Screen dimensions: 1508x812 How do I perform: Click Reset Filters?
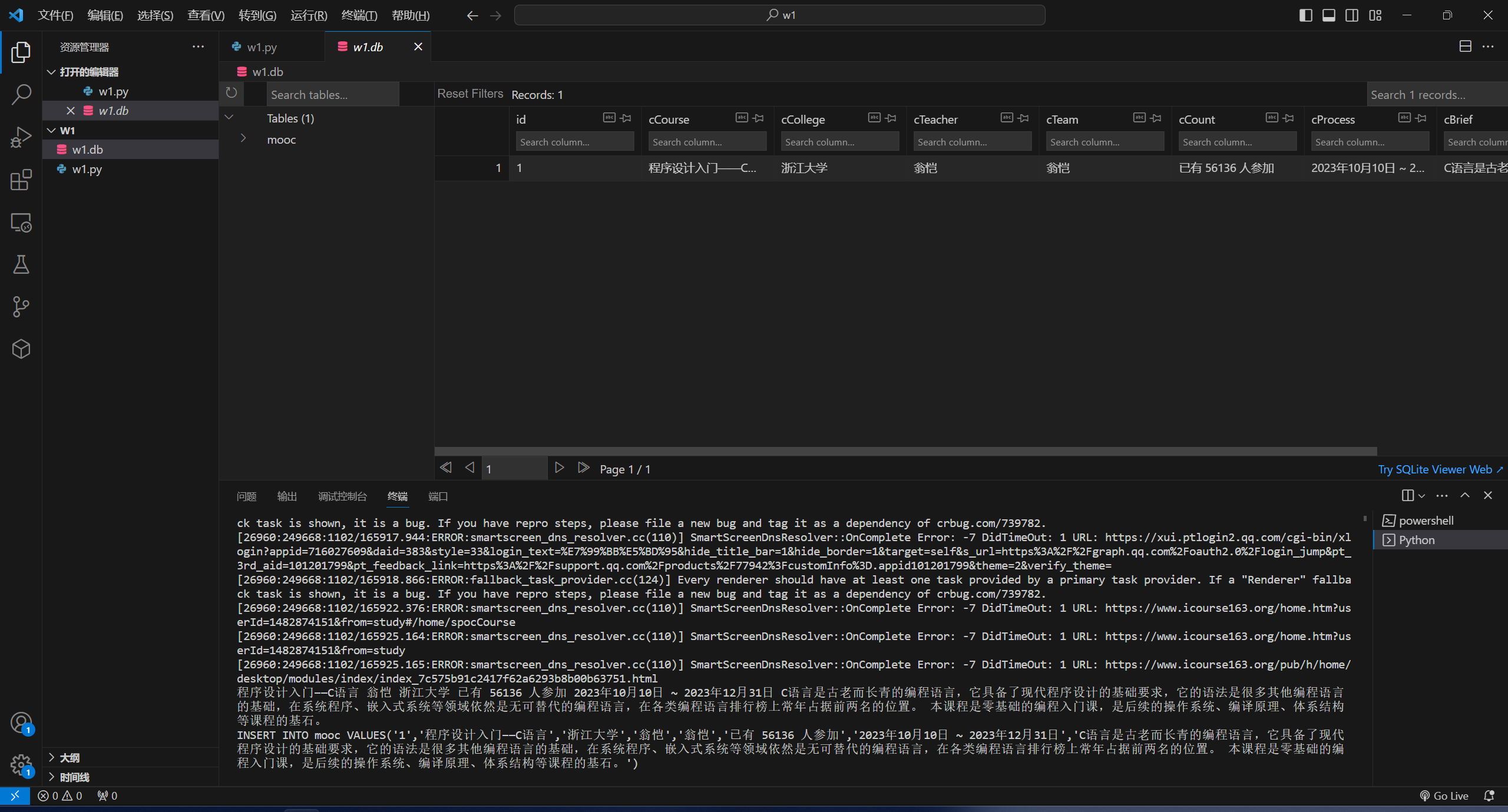[470, 94]
